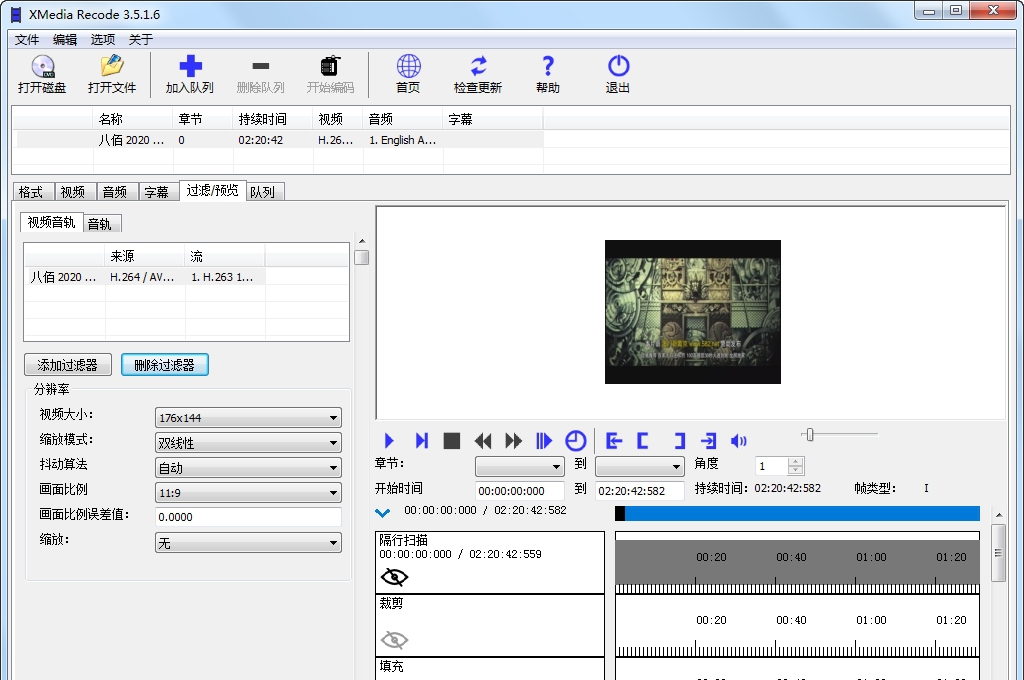Click the 检查更新 update icon

tap(477, 74)
